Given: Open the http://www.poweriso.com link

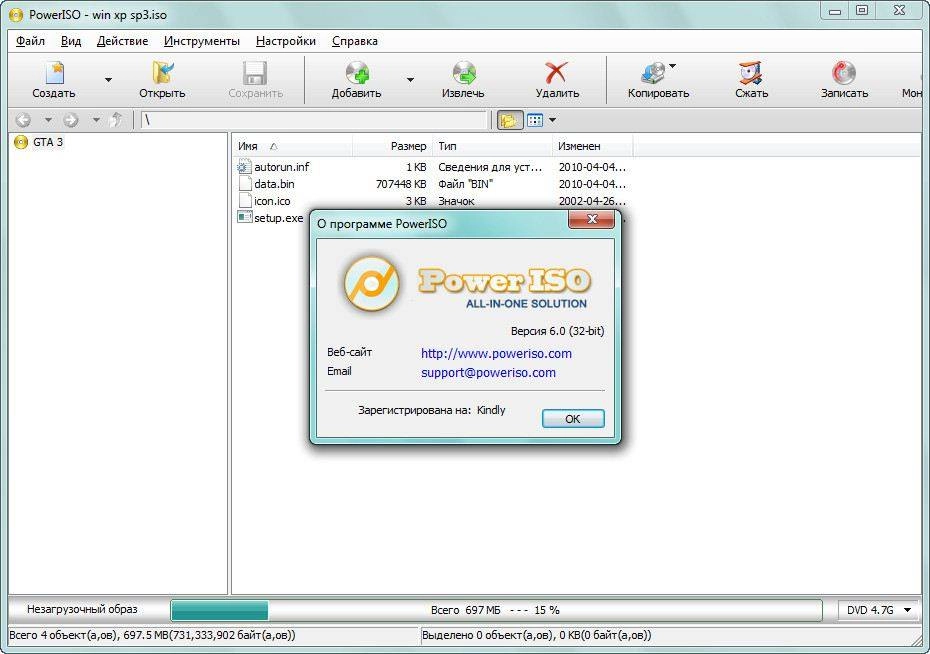Looking at the screenshot, I should point(496,354).
